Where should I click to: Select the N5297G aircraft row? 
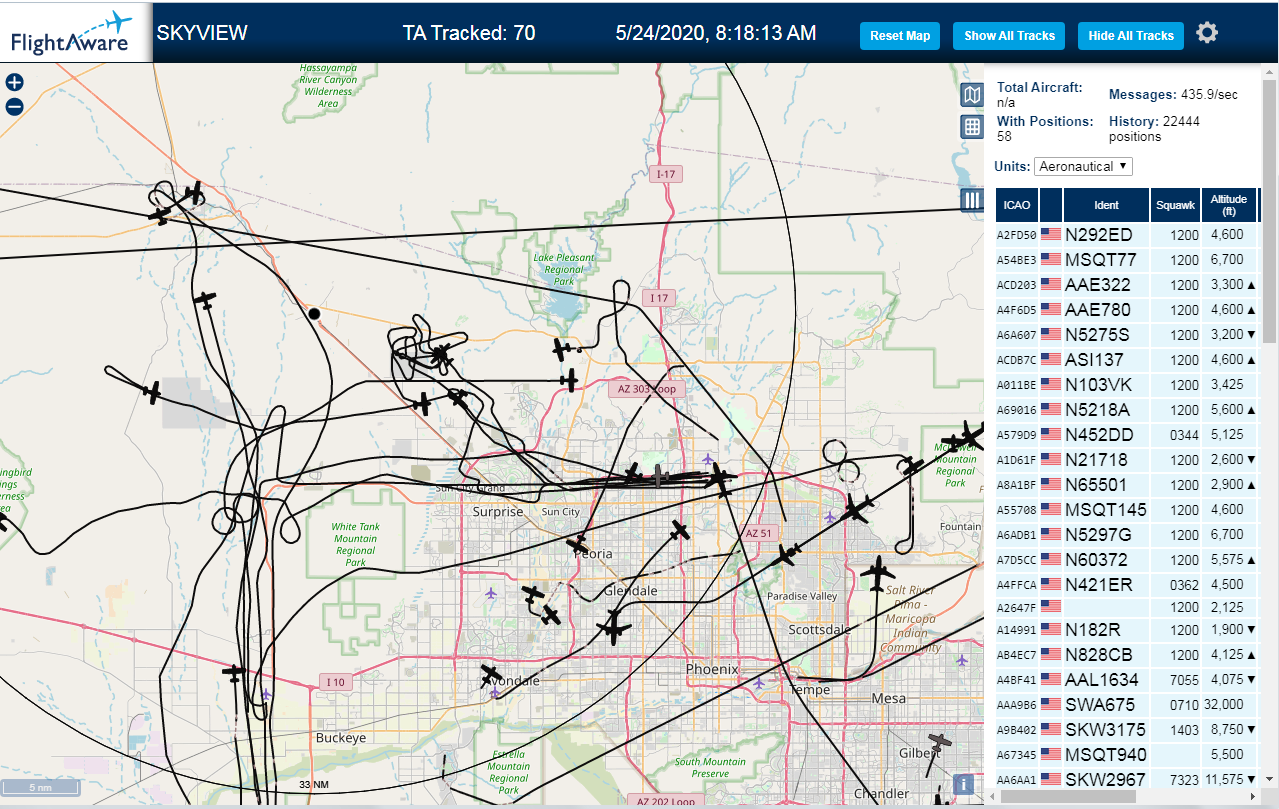pyautogui.click(x=1127, y=535)
